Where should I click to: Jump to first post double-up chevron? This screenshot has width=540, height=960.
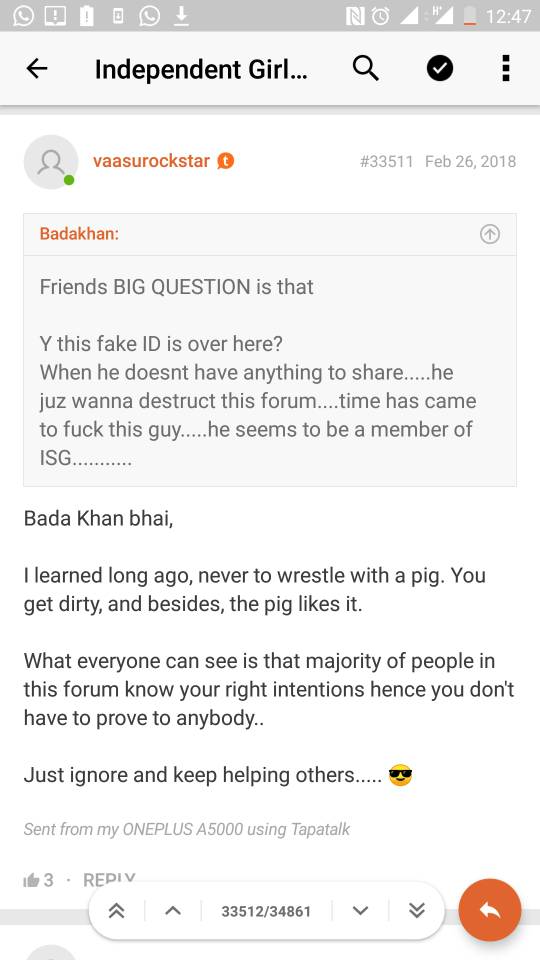tap(116, 911)
